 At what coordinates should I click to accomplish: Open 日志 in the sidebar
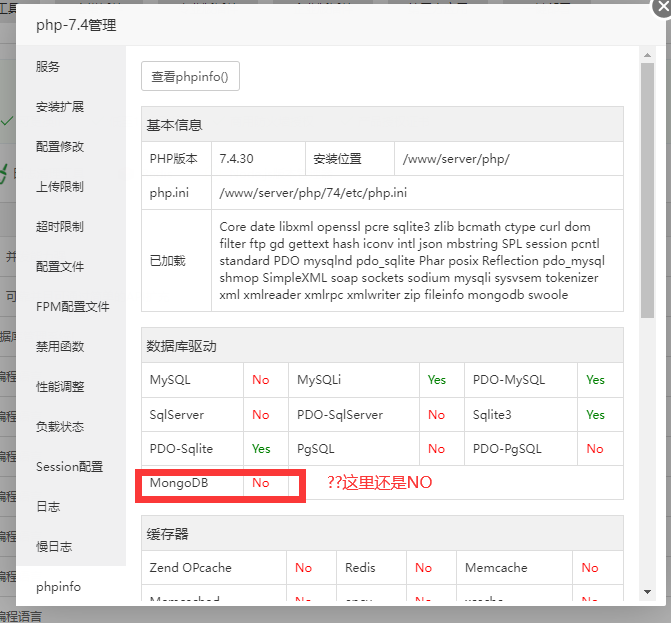pos(48,507)
